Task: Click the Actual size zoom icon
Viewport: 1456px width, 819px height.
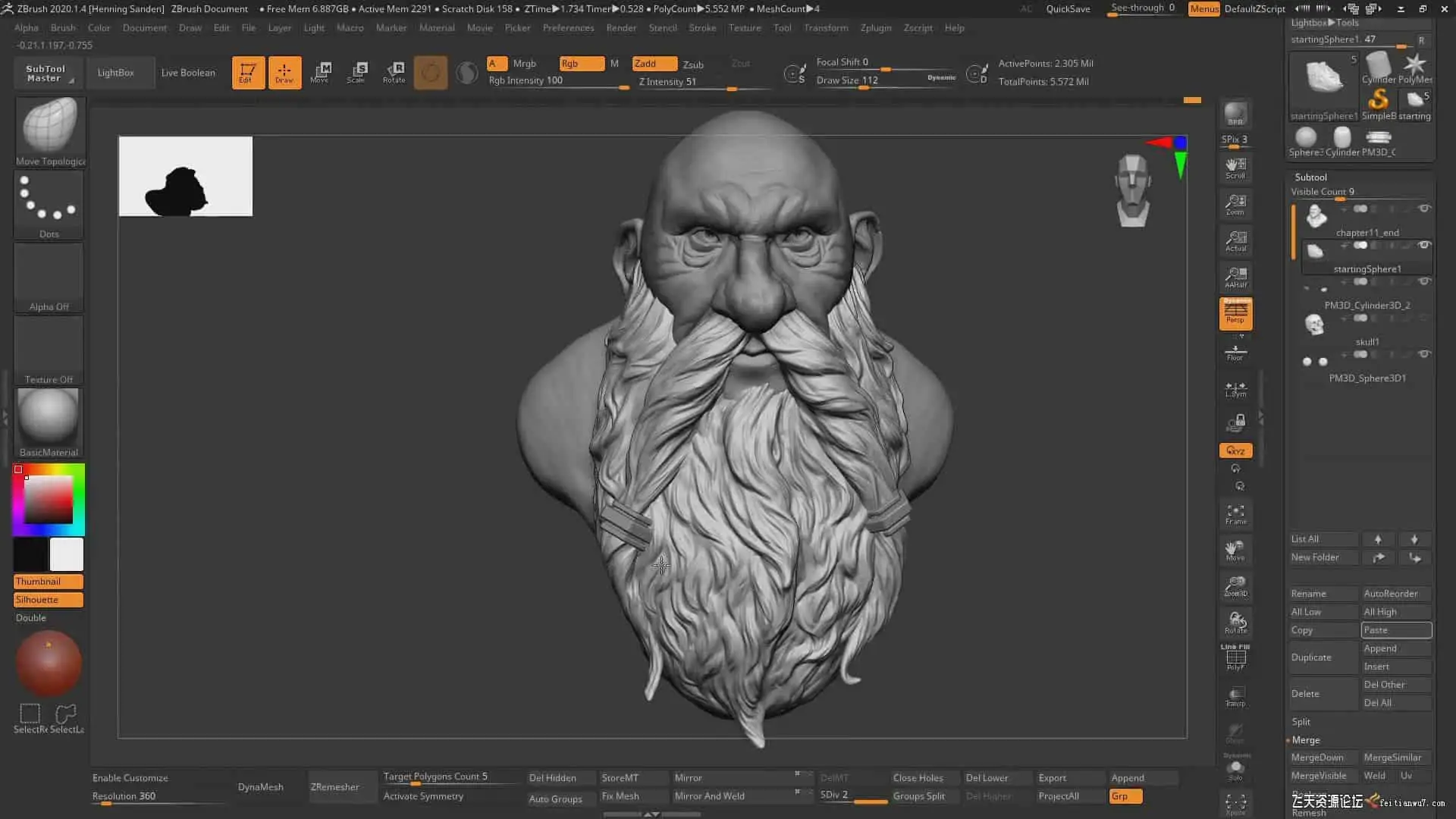Action: click(1235, 241)
